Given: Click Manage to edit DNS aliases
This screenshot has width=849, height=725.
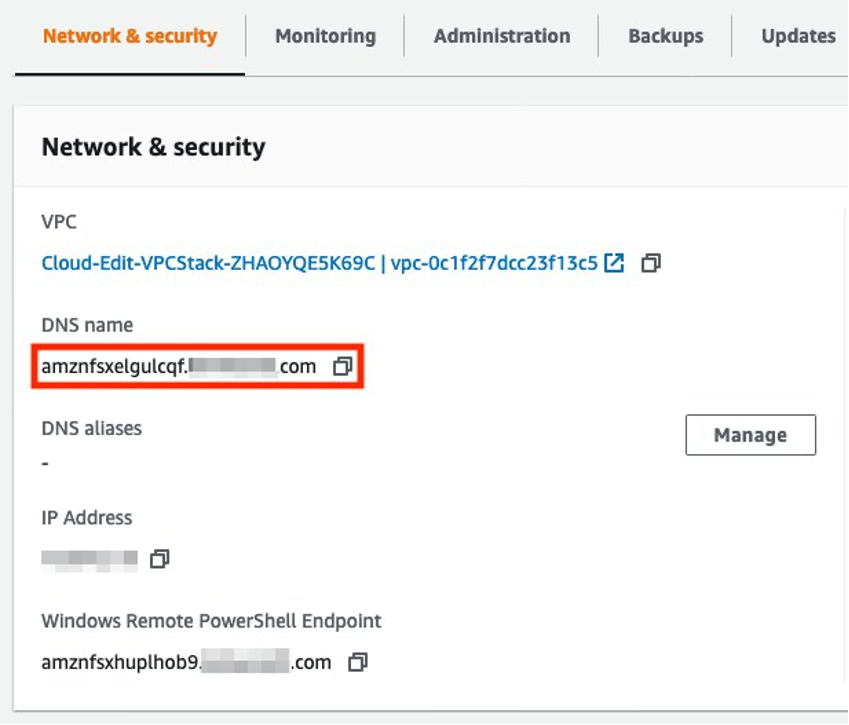Looking at the screenshot, I should (x=750, y=434).
